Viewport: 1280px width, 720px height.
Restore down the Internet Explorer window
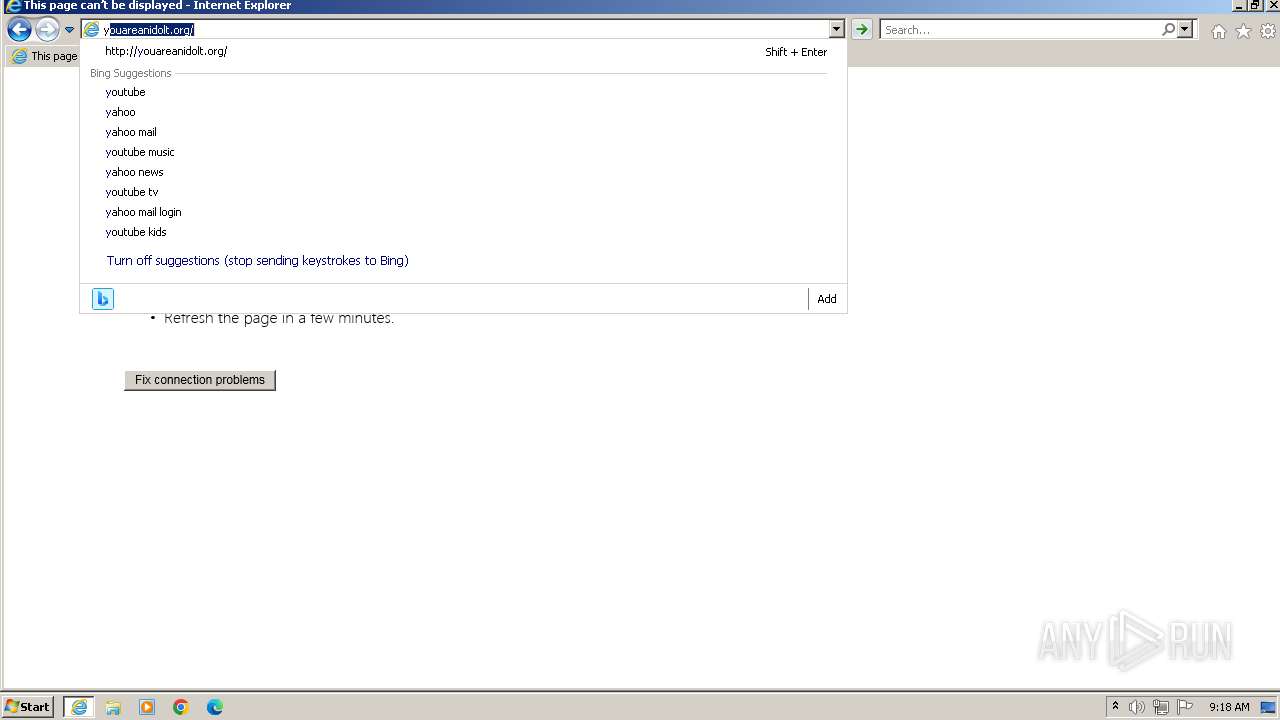(x=1256, y=5)
